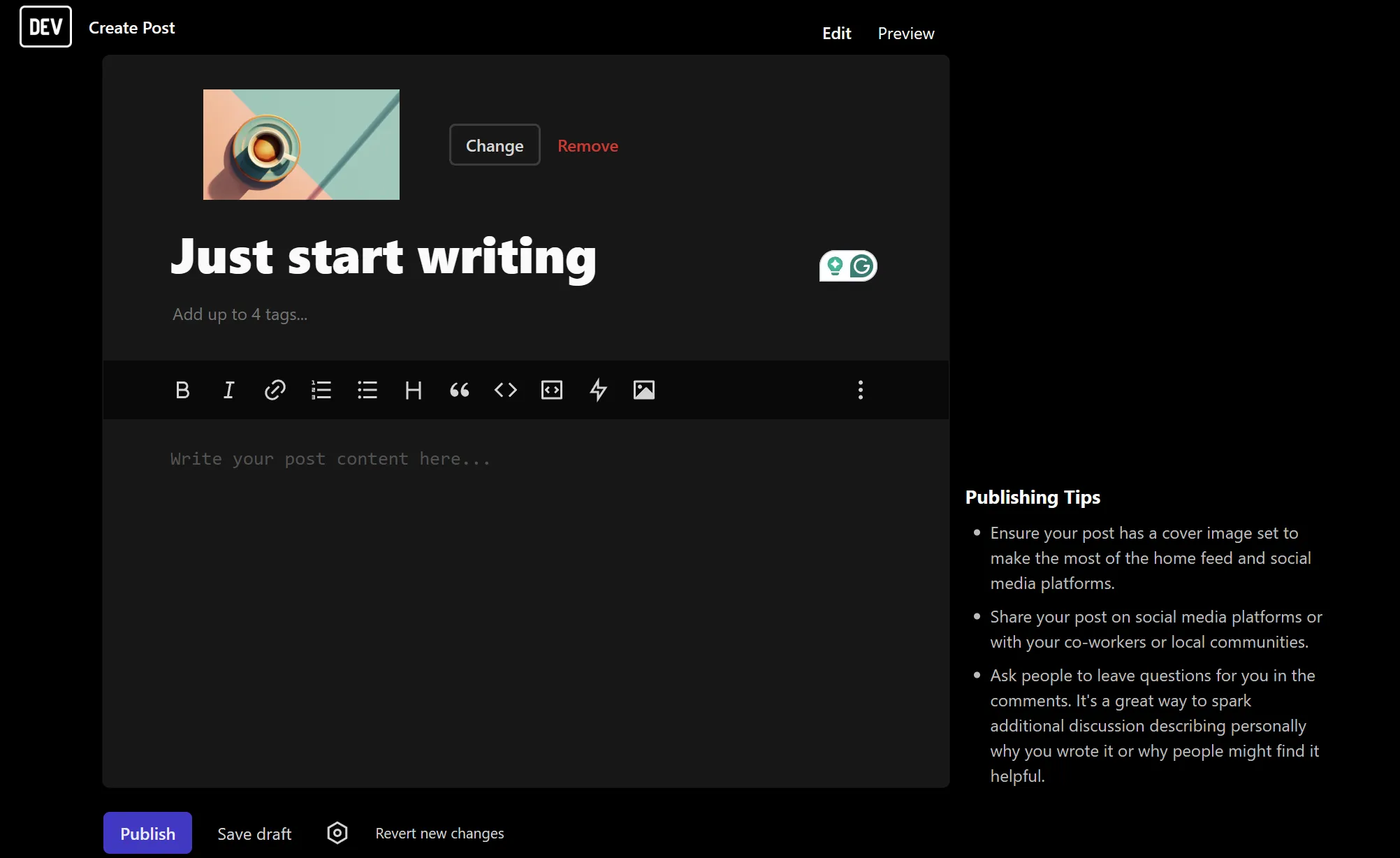Insert an unordered bullet list
1400x858 pixels.
click(x=367, y=390)
